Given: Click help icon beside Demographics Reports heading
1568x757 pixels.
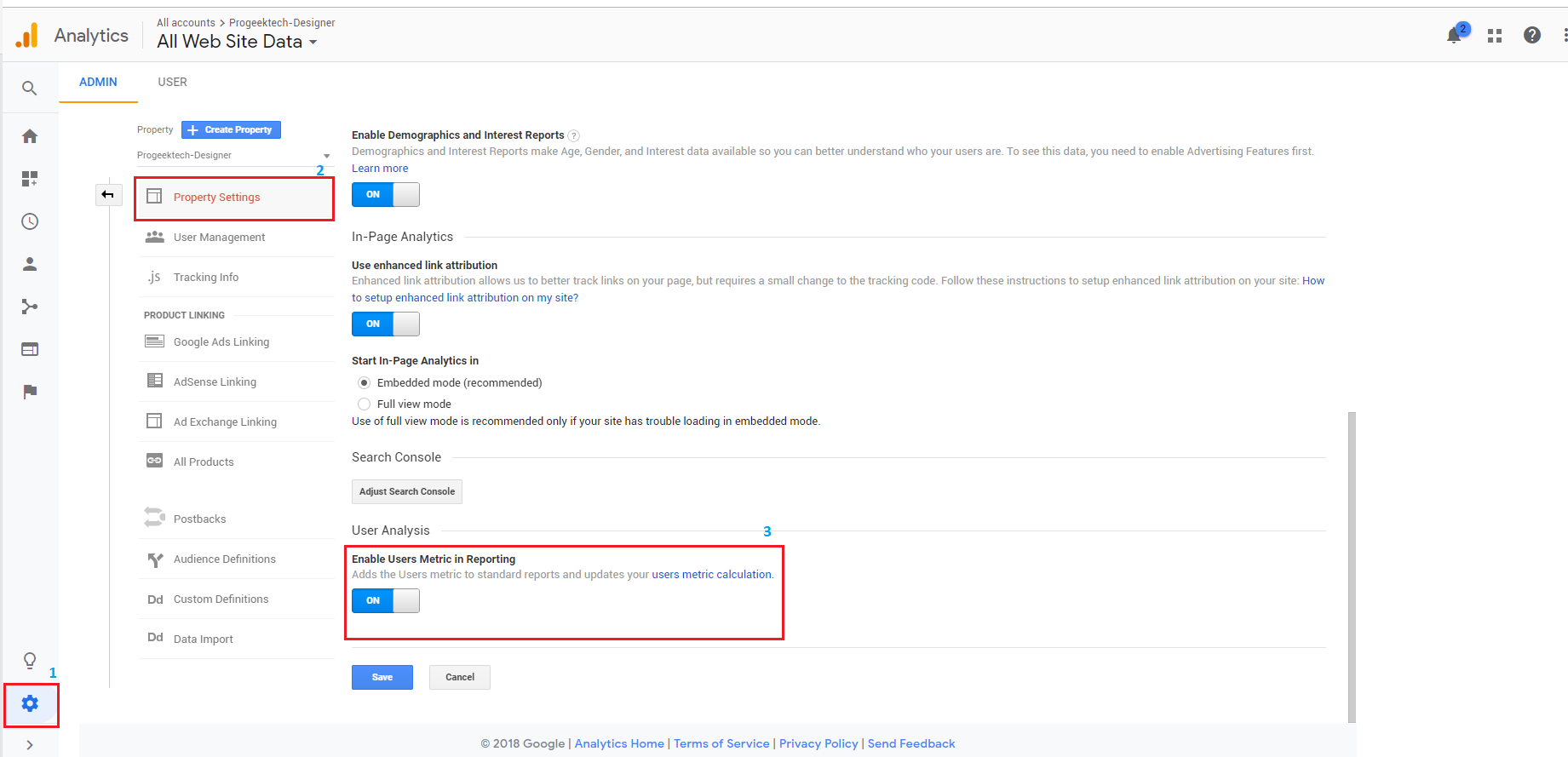Looking at the screenshot, I should click(574, 135).
